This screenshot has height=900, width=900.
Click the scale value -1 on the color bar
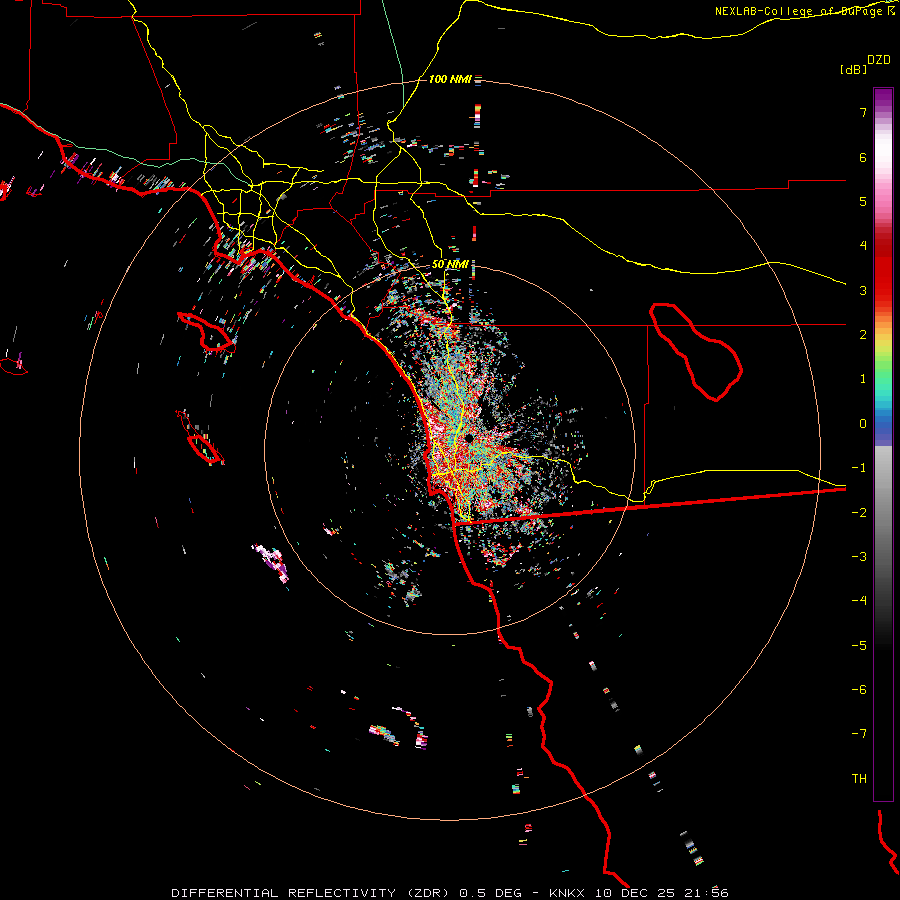[x=859, y=468]
